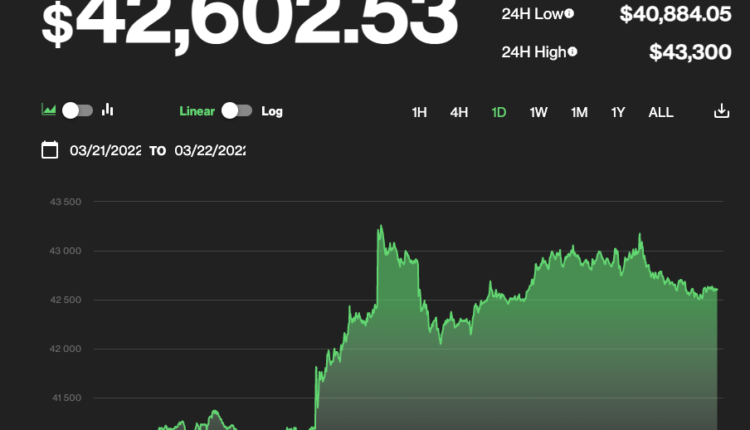Download the chart data
This screenshot has width=750, height=430.
721,111
